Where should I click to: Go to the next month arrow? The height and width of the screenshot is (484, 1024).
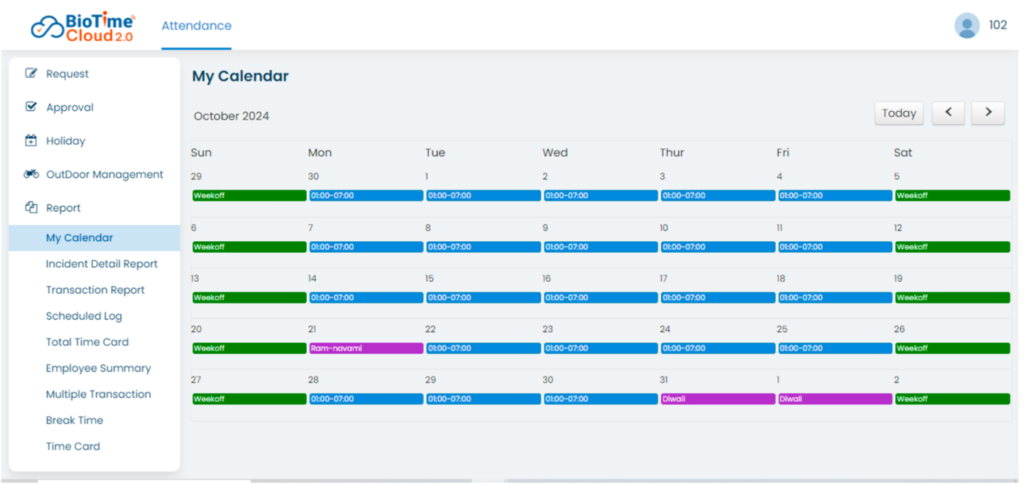point(988,113)
